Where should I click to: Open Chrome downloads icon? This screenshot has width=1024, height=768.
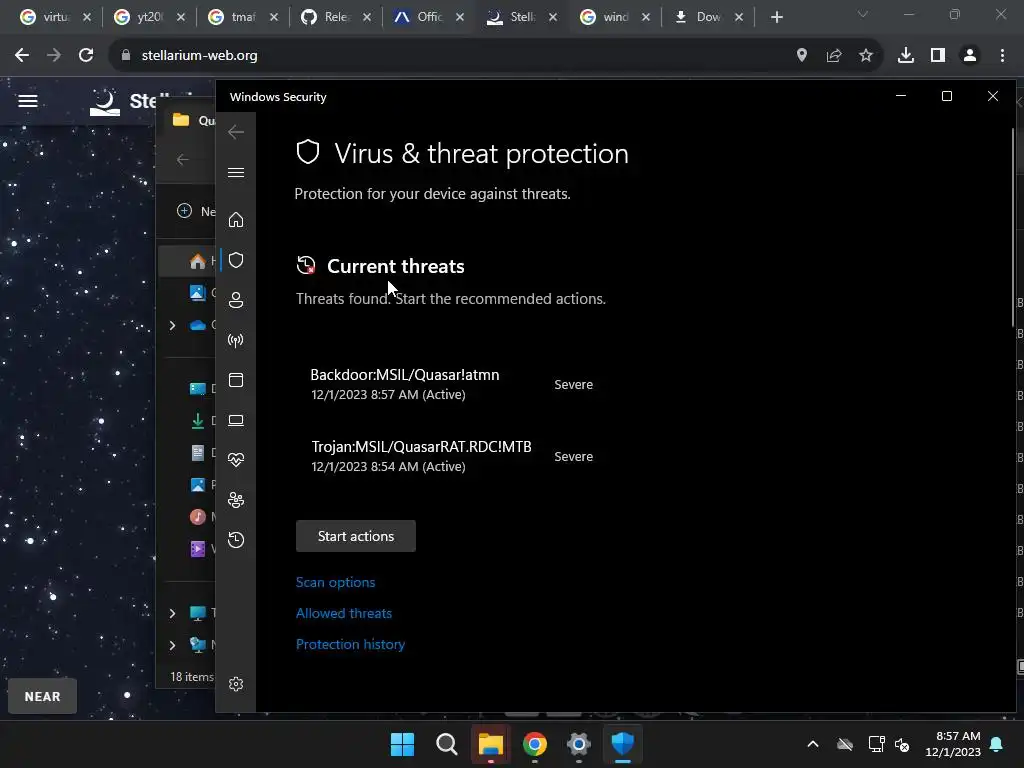click(906, 56)
